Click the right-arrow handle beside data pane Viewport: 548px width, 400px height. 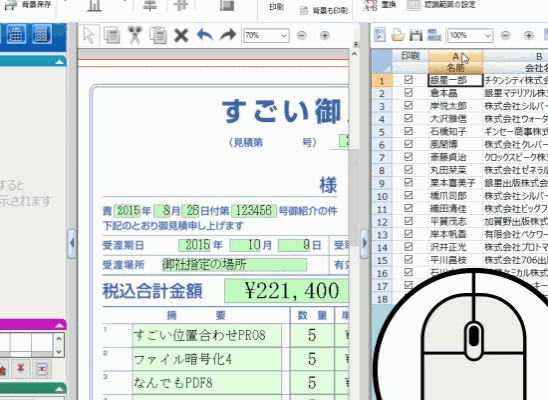click(364, 243)
